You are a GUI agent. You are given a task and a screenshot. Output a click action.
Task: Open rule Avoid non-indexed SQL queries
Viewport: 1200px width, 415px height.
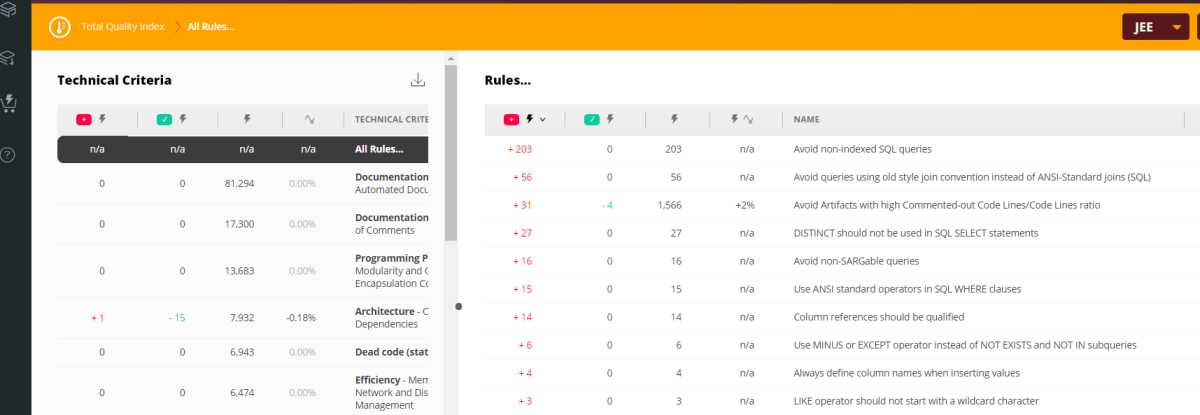(x=862, y=149)
